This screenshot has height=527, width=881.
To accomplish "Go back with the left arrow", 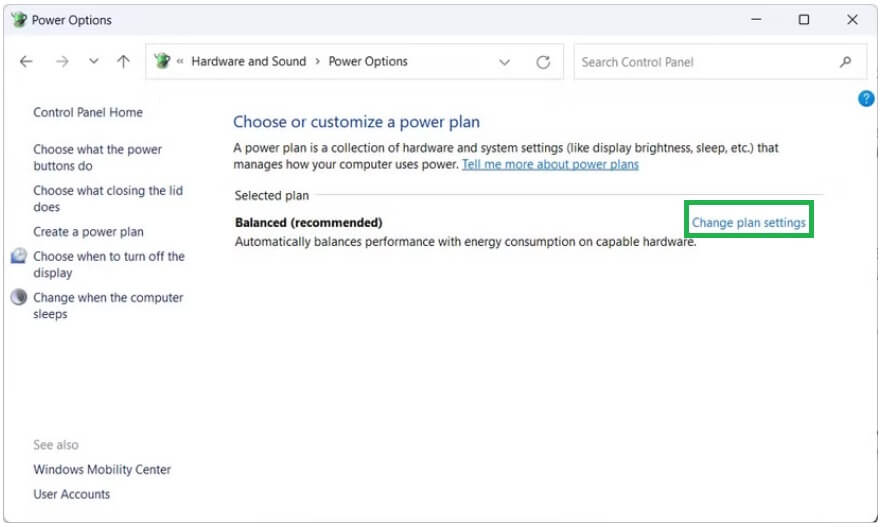I will 26,62.
